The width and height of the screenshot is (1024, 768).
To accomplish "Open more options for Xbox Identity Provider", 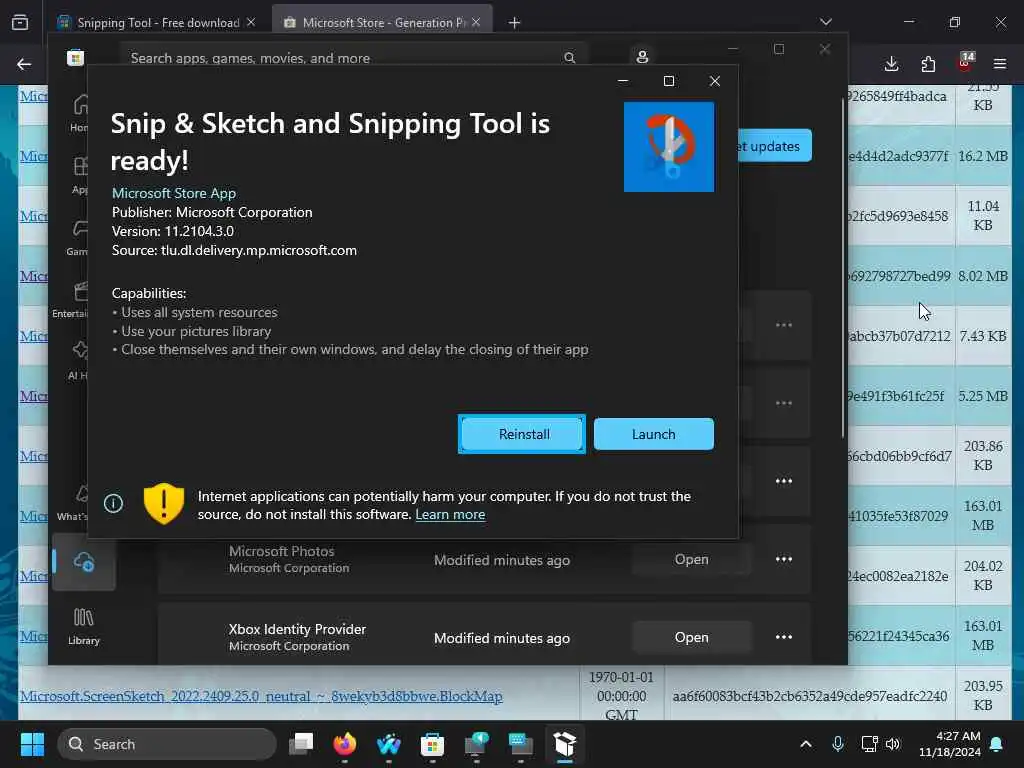I will point(784,637).
